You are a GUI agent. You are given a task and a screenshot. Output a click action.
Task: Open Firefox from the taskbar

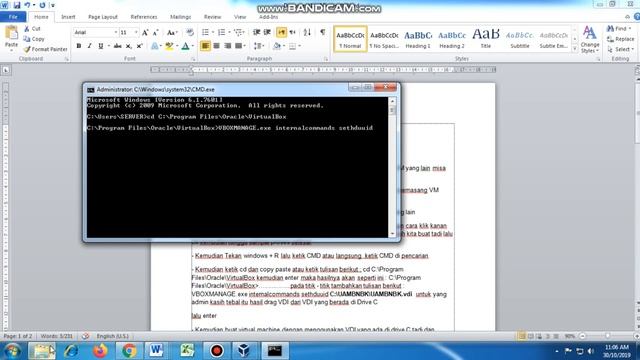(x=100, y=351)
